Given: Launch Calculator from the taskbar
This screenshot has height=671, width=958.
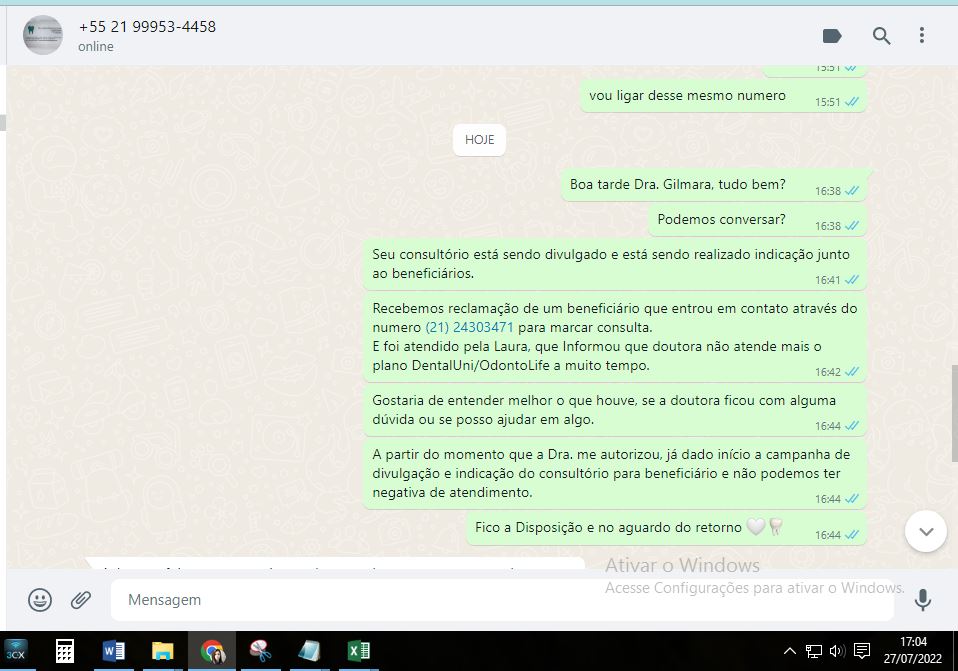Looking at the screenshot, I should coord(65,652).
